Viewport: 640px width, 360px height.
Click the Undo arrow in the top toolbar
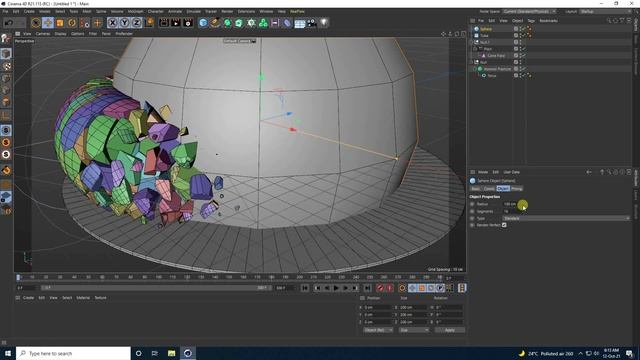coord(9,23)
